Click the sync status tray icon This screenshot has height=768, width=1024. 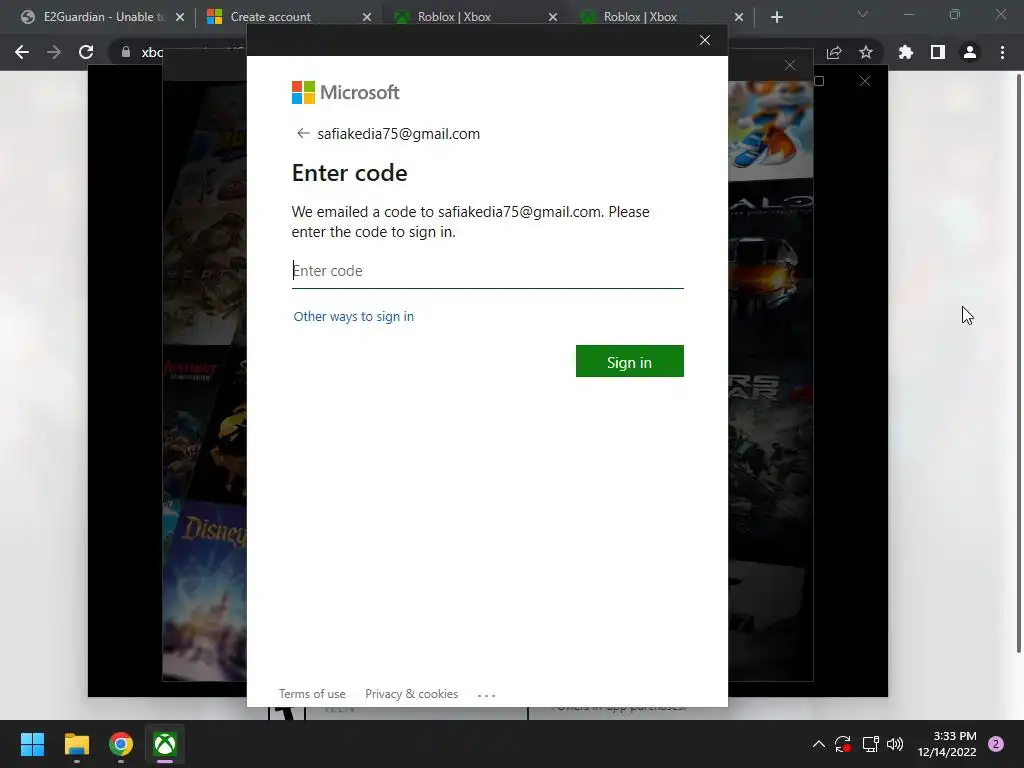(x=843, y=744)
